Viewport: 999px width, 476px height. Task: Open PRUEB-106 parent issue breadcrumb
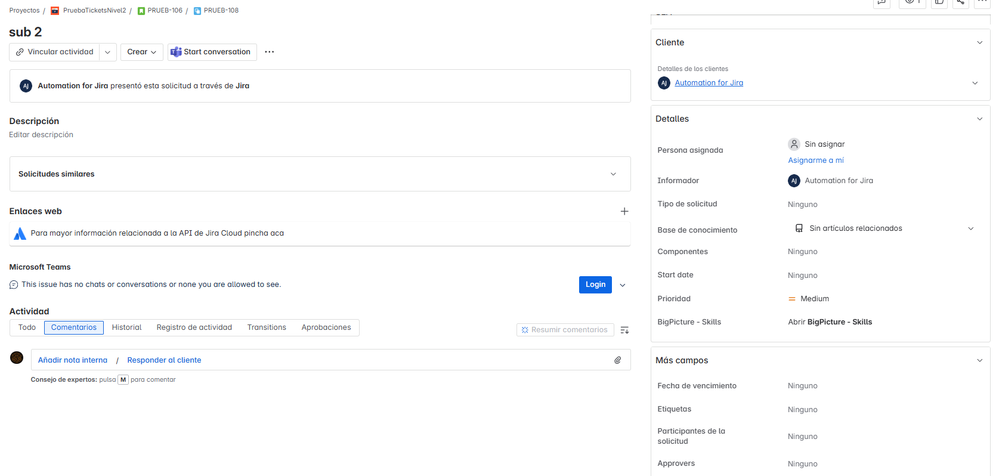click(164, 11)
